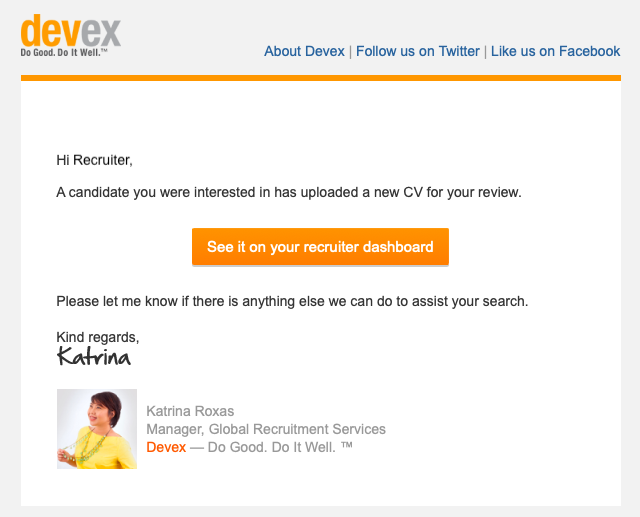Click the sentence about the uploaded new CV

point(289,192)
